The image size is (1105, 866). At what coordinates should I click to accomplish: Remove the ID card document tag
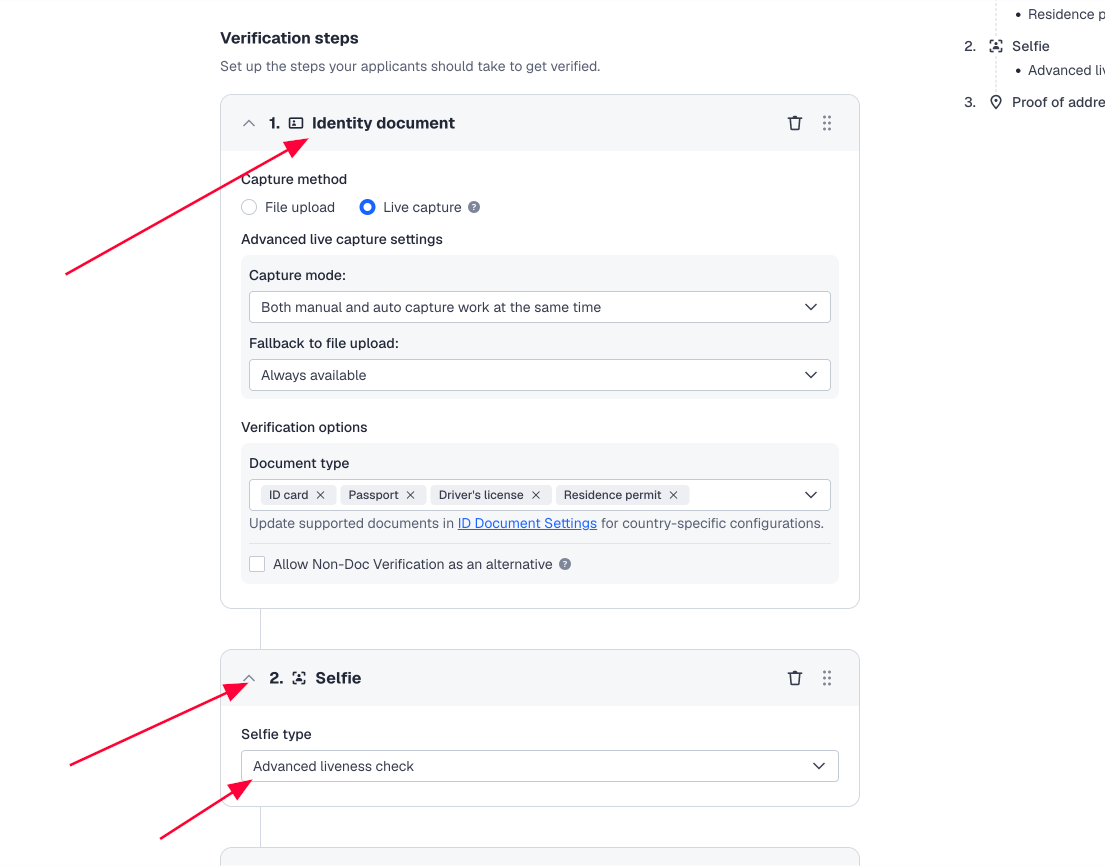point(321,495)
